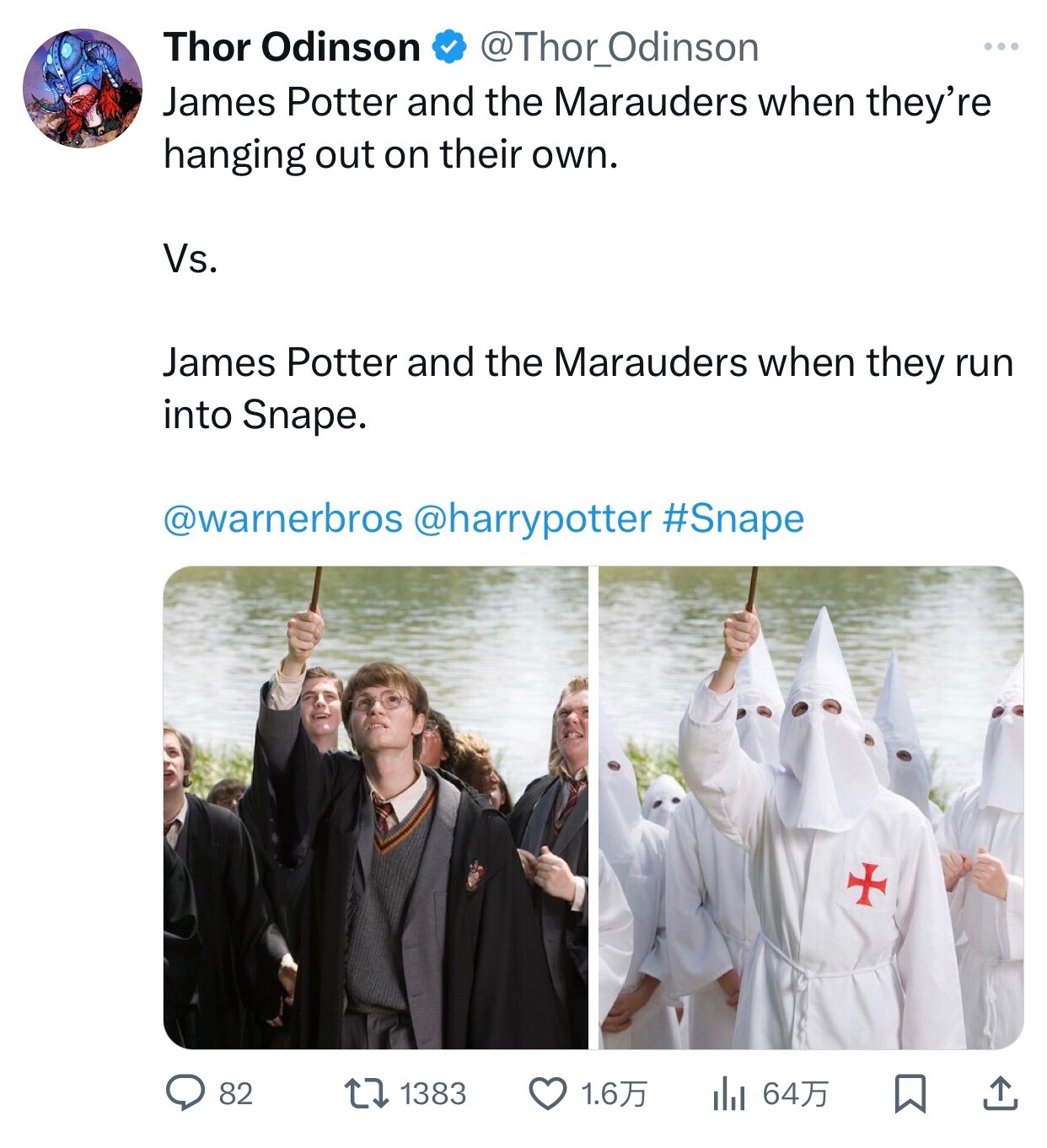The image size is (1047, 1148).
Task: Open the Thor Odinson display name
Action: pyautogui.click(x=292, y=47)
